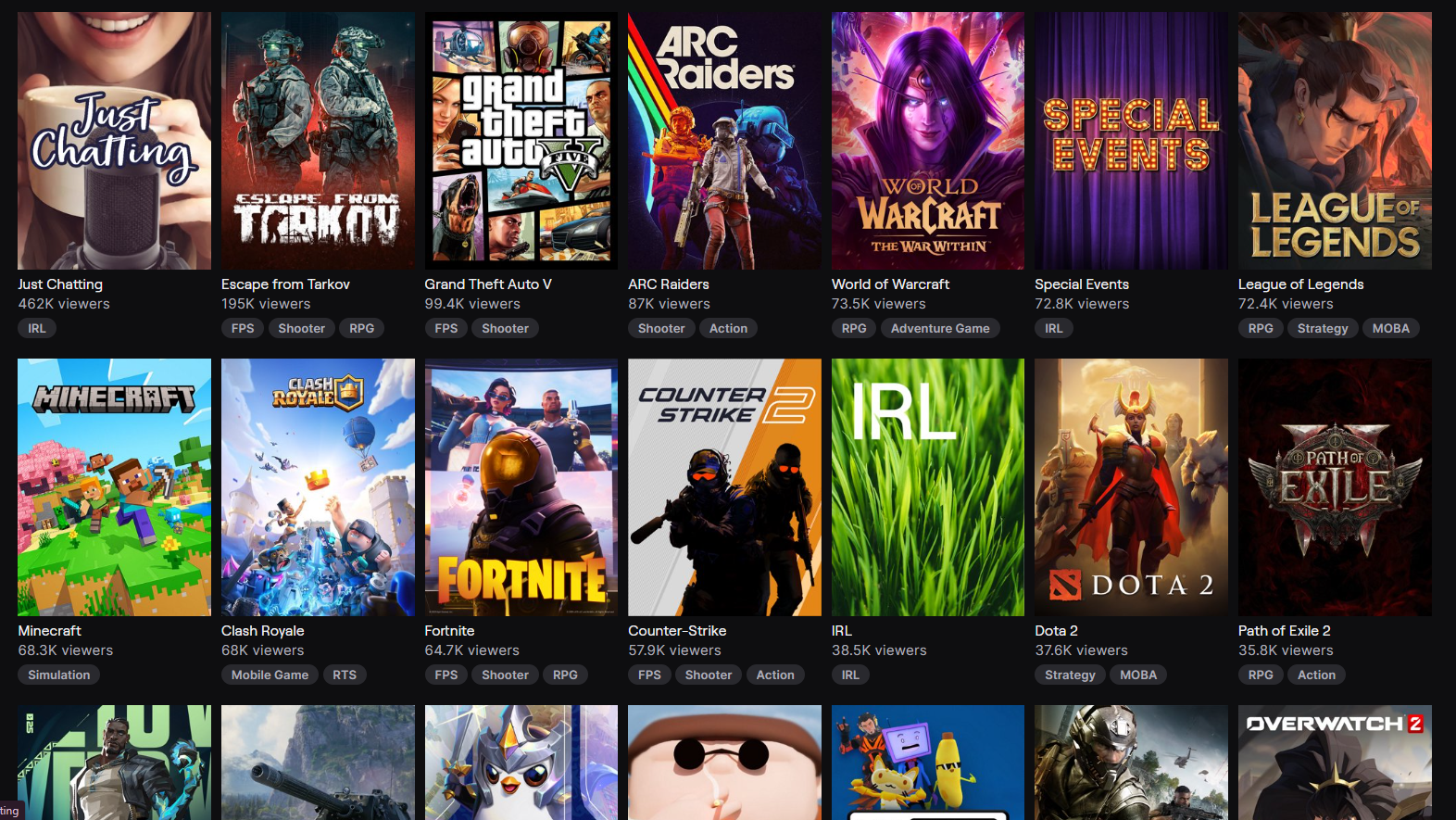Click the Escape from Tarkov title link
The image size is (1456, 820).
pos(285,284)
